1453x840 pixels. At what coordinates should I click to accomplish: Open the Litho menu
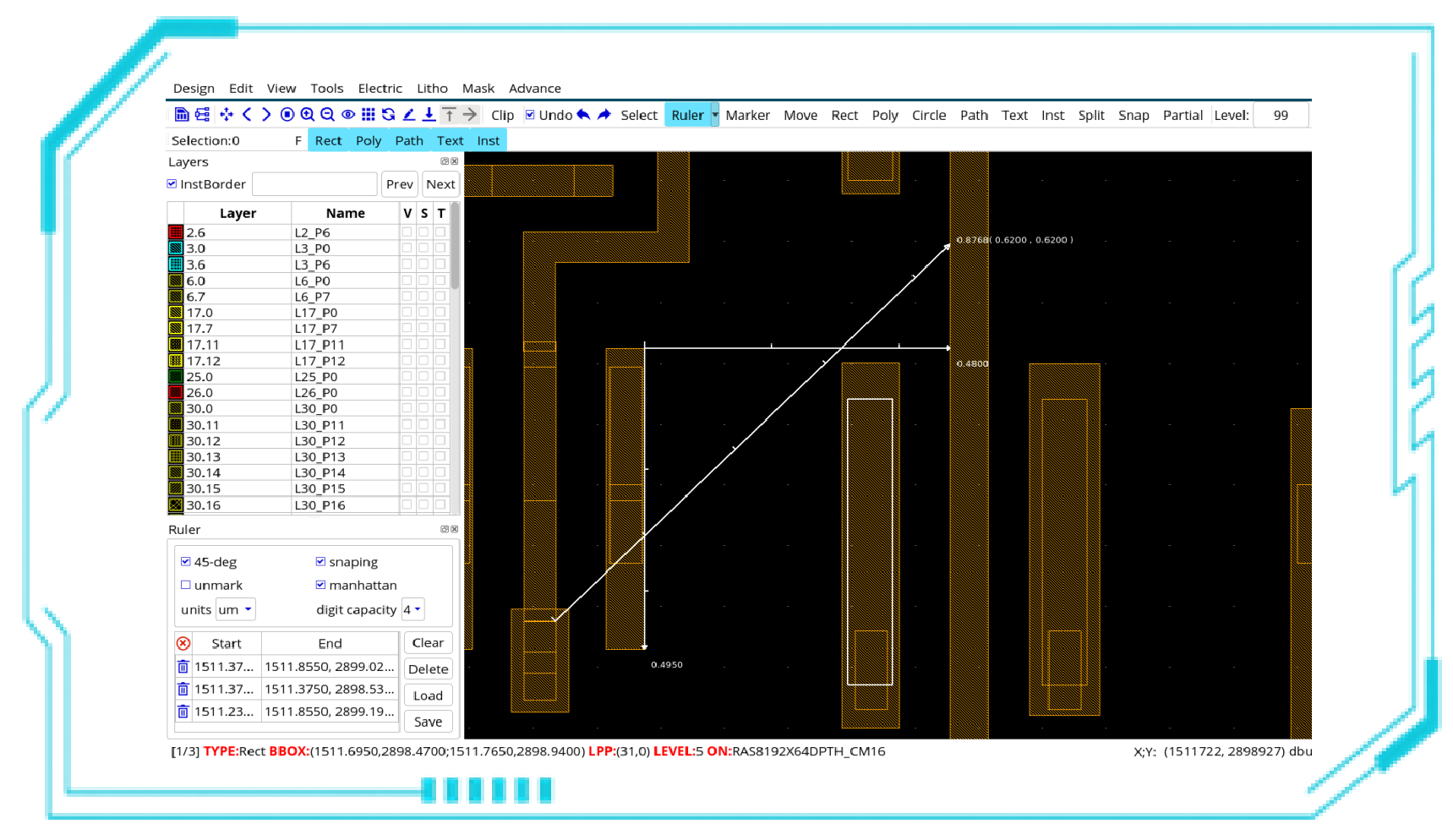tap(432, 89)
